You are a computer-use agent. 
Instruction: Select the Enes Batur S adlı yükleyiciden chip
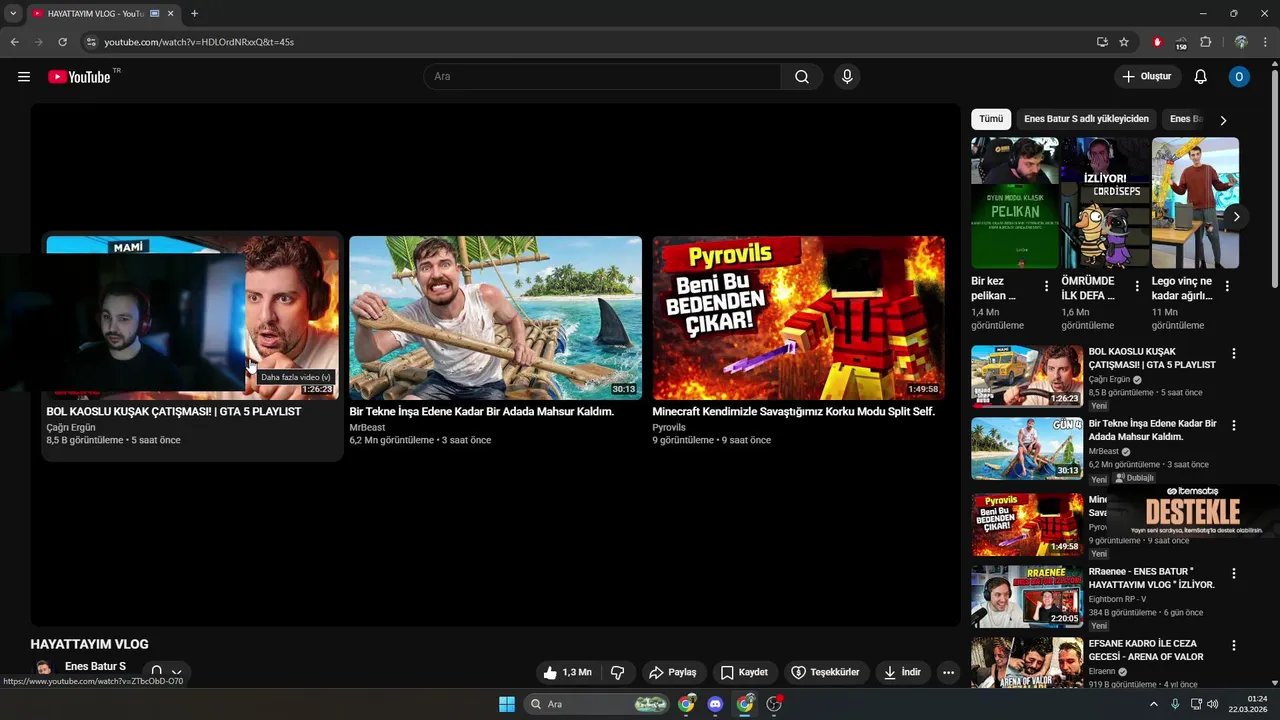pos(1086,119)
